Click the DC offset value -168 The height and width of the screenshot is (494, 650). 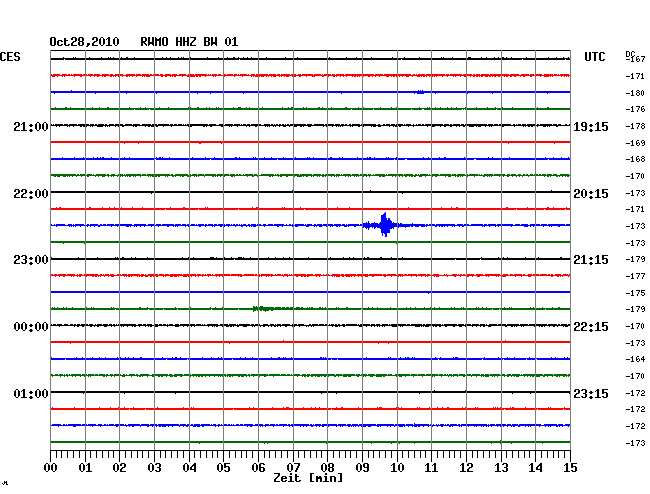pyautogui.click(x=635, y=159)
